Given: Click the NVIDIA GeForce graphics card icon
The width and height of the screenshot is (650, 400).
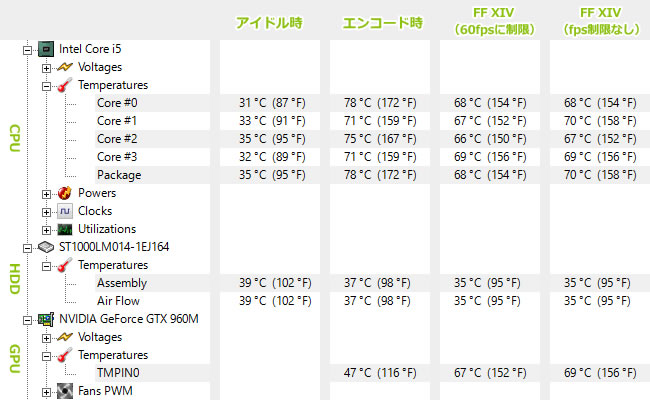Looking at the screenshot, I should pos(46,319).
